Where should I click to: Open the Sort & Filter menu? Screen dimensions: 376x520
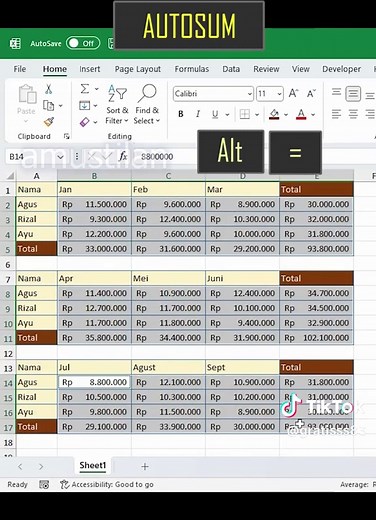point(117,104)
